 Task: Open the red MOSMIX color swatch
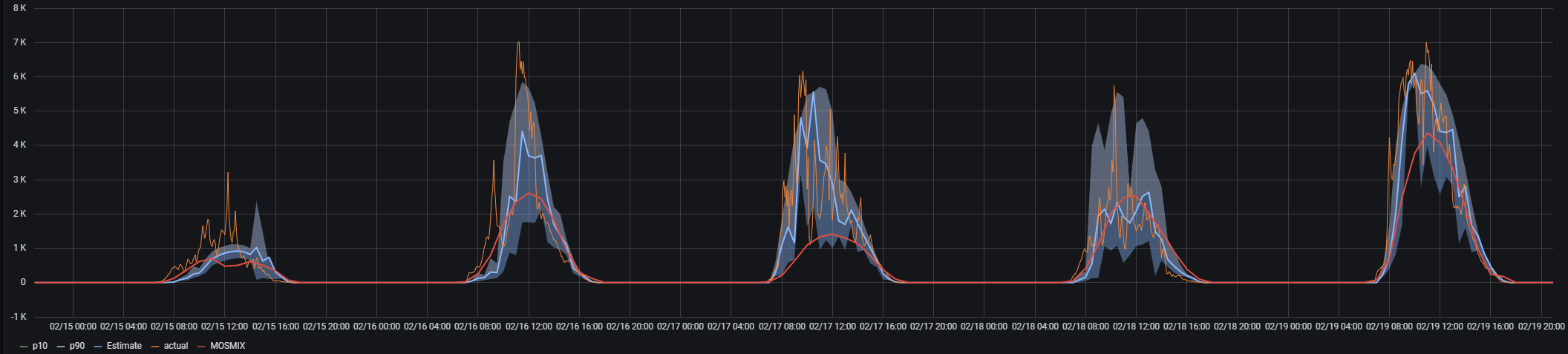click(x=201, y=346)
